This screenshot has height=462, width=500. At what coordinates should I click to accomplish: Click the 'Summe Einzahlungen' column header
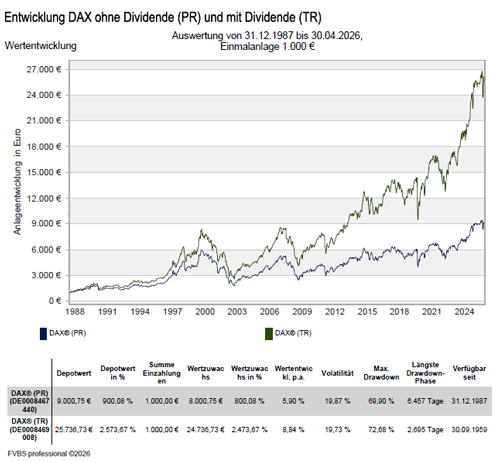click(162, 373)
